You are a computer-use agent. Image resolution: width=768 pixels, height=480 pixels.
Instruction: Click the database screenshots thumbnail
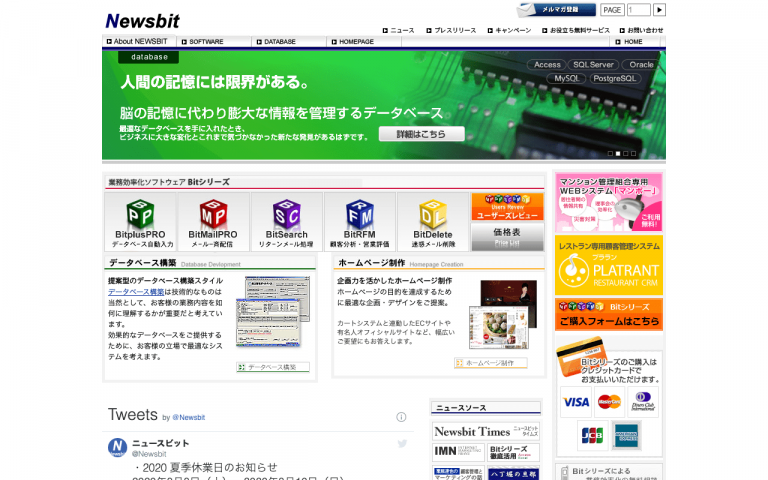(273, 312)
